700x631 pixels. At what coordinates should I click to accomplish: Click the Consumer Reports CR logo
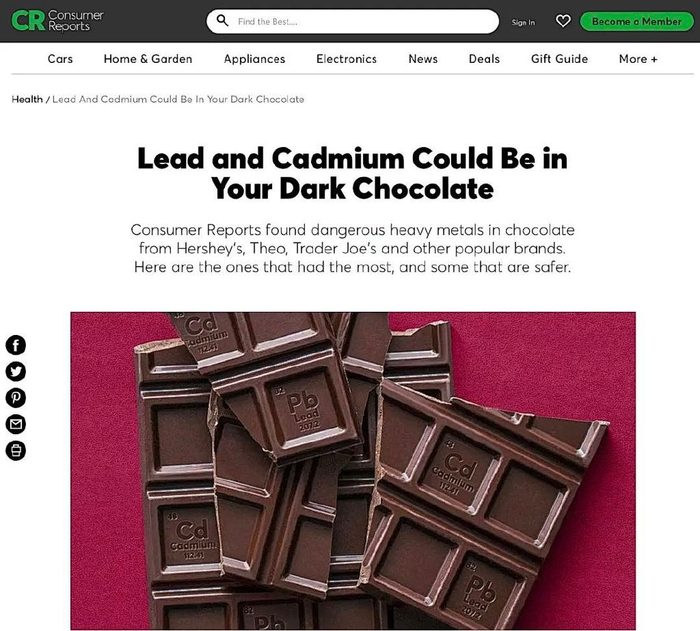(57, 21)
